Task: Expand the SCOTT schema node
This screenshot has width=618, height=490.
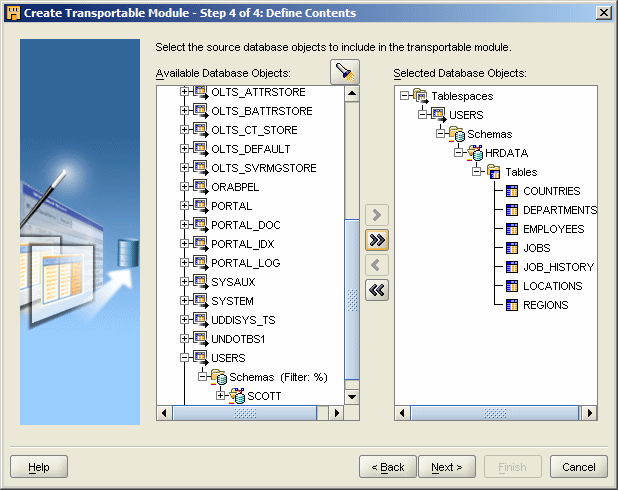Action: (x=221, y=395)
